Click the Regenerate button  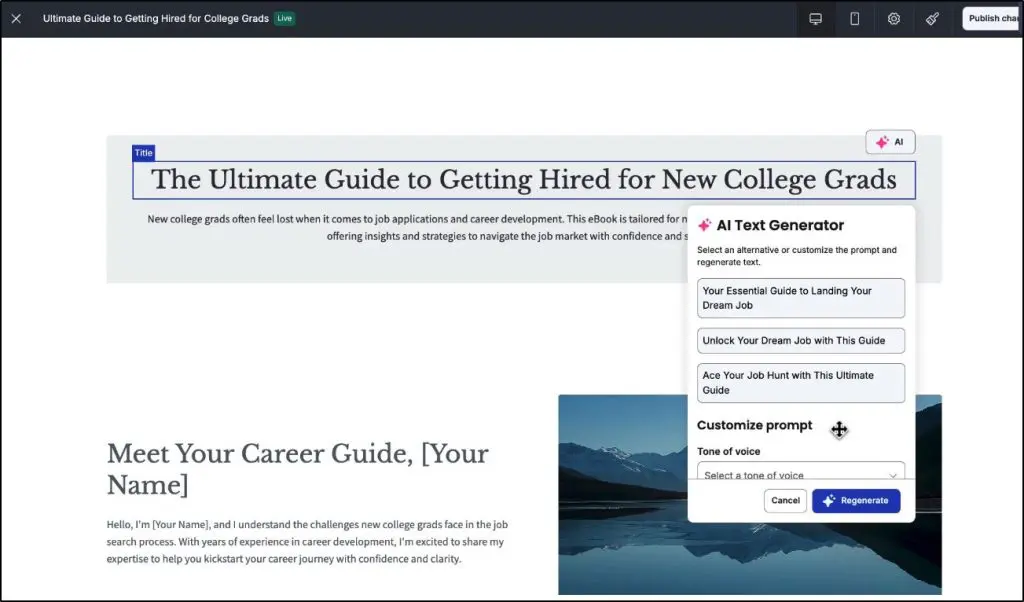tap(856, 500)
